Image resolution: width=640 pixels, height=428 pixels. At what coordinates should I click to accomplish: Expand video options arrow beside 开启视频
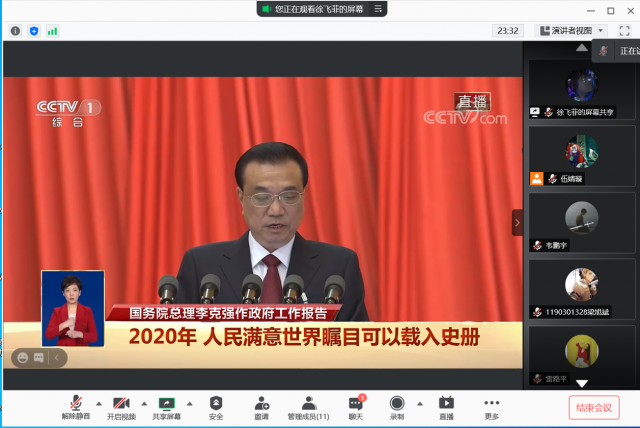143,402
